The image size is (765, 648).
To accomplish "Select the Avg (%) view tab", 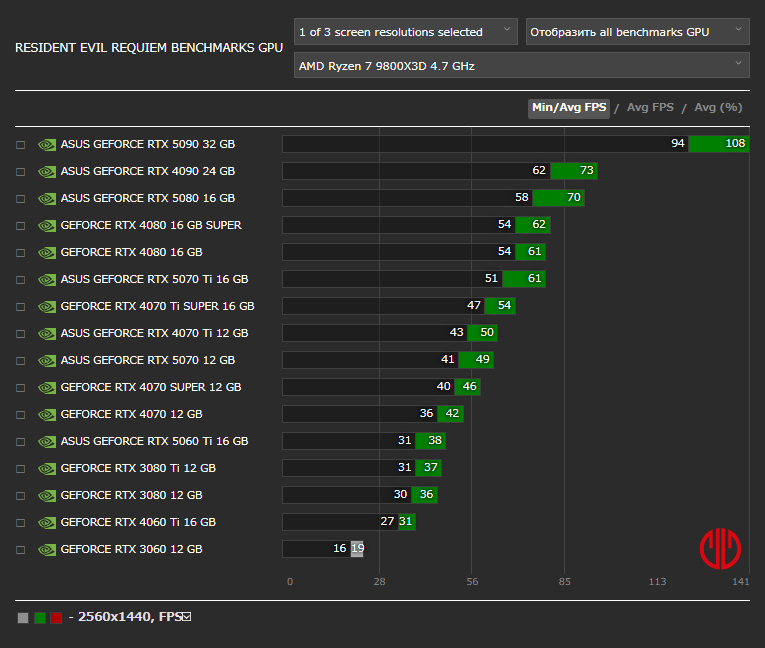I will 718,108.
